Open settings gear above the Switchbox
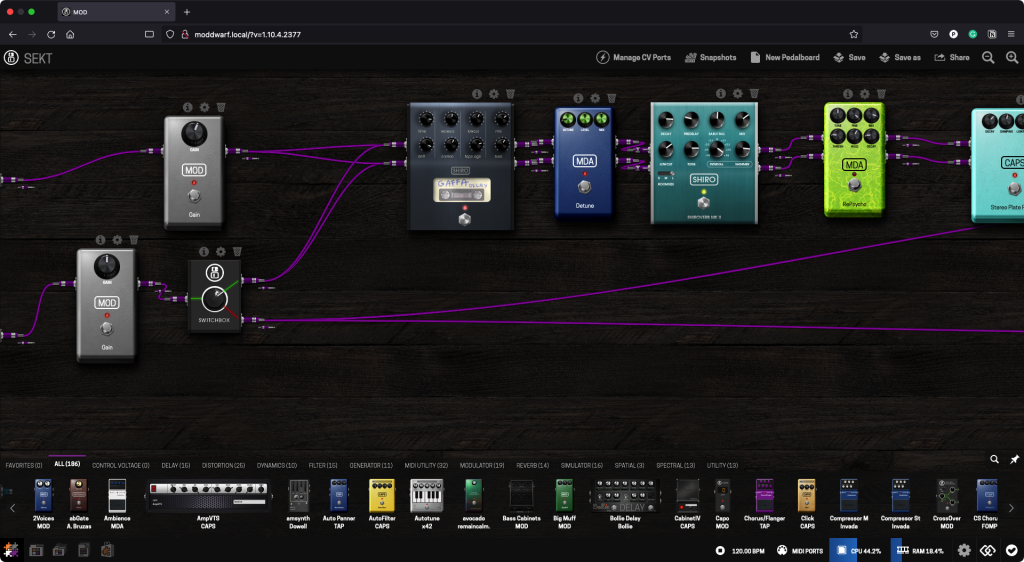The height and width of the screenshot is (562, 1024). (x=221, y=252)
